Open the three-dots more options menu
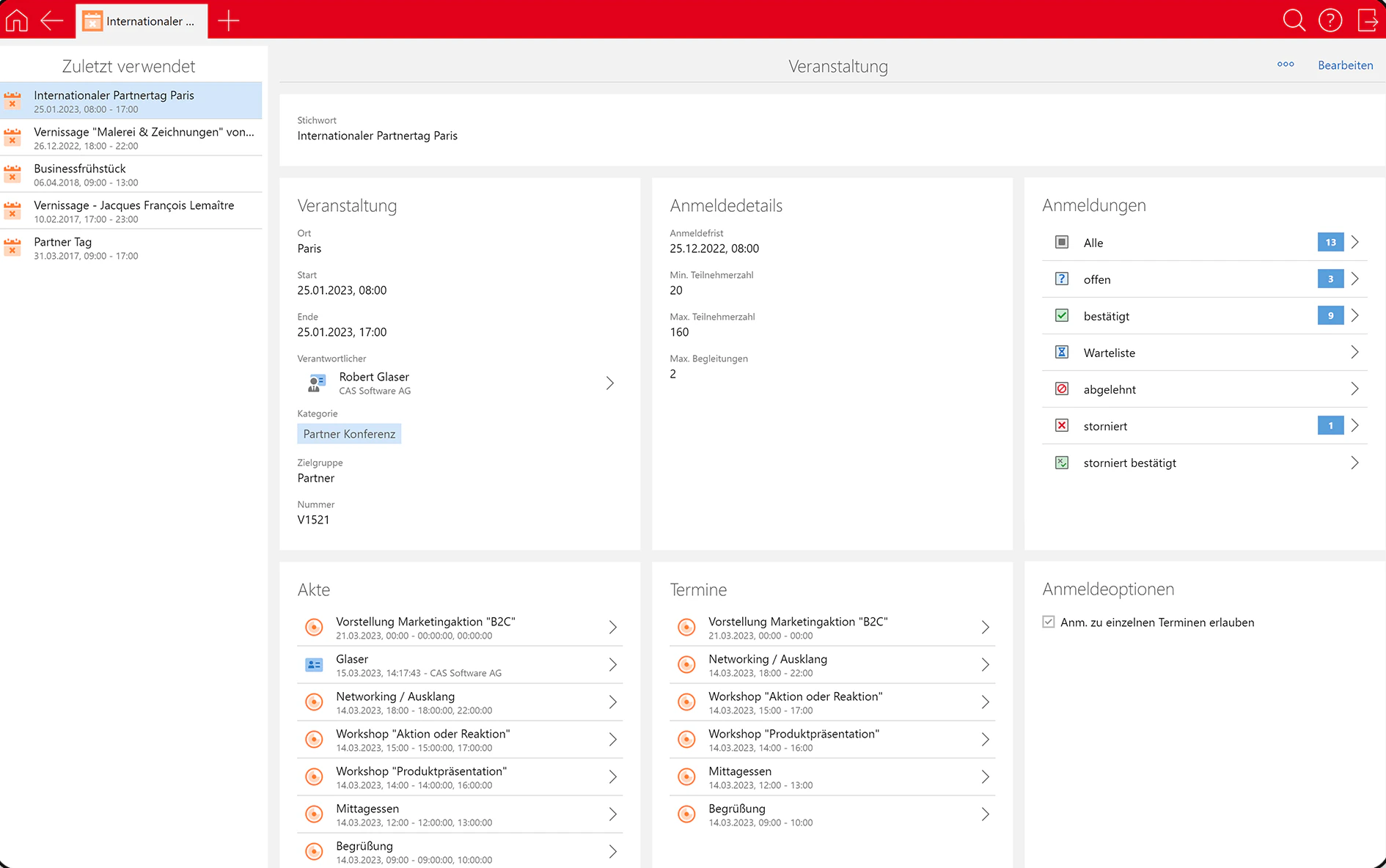1386x868 pixels. click(x=1286, y=65)
